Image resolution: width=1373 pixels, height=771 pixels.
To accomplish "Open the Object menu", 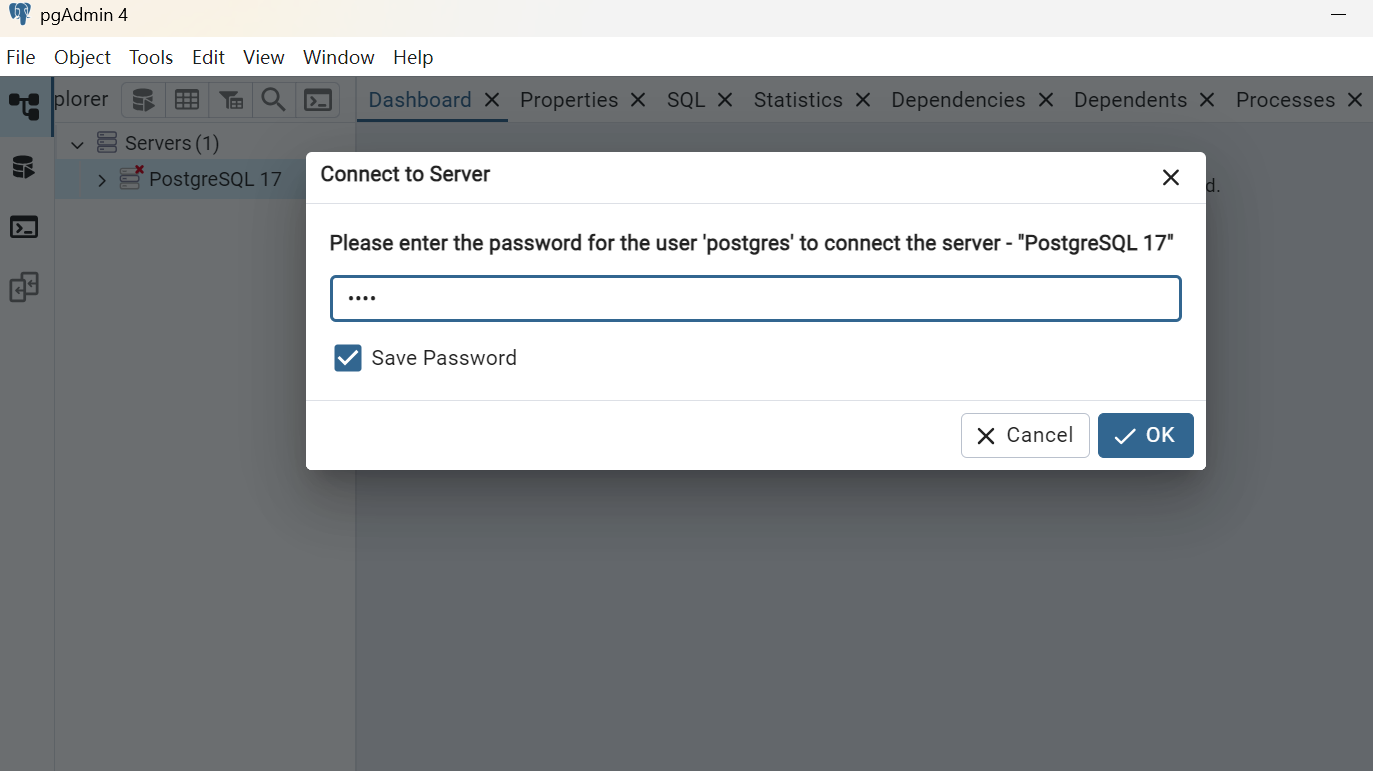I will [x=82, y=57].
